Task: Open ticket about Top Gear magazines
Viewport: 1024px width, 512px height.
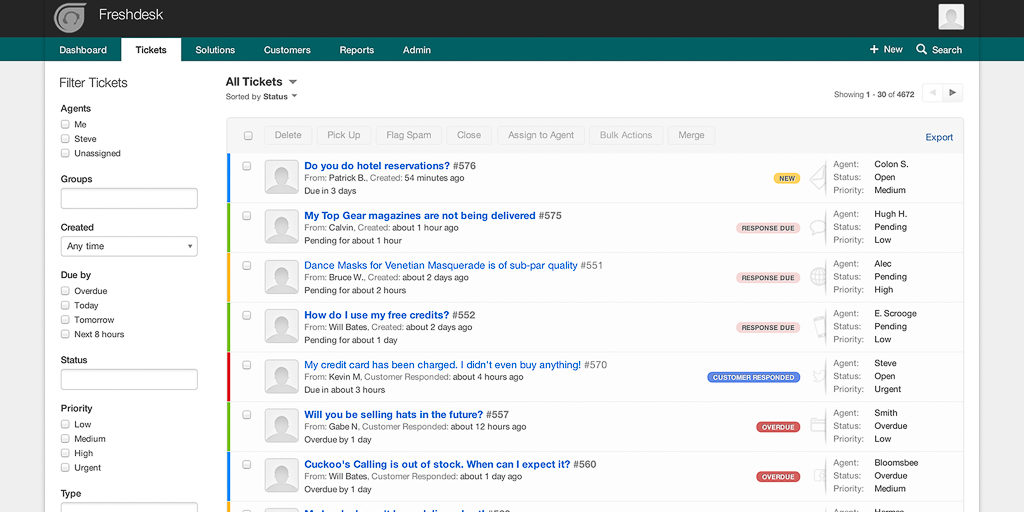Action: [420, 216]
